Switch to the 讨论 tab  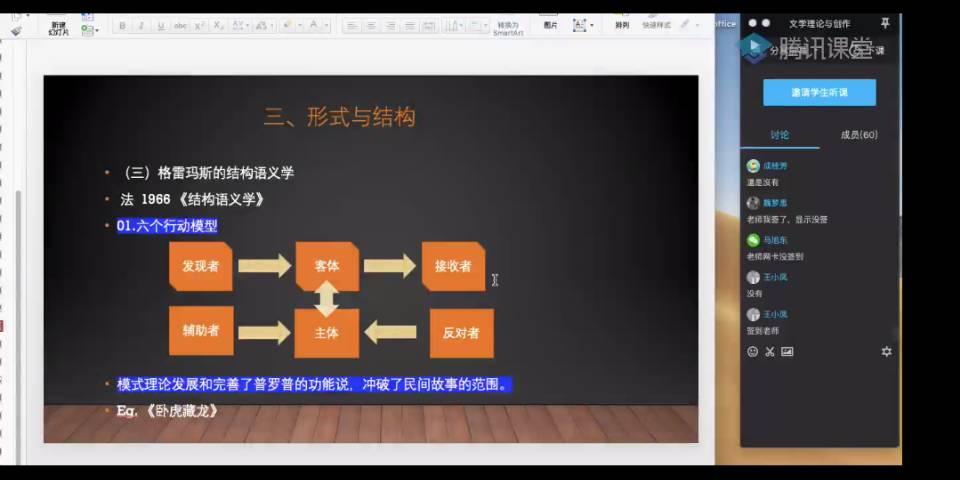click(779, 135)
